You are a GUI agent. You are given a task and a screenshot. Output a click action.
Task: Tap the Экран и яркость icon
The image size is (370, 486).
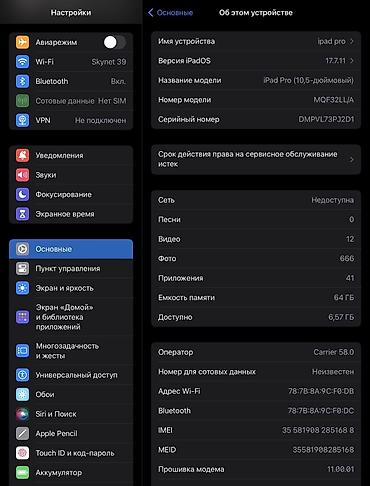22,288
